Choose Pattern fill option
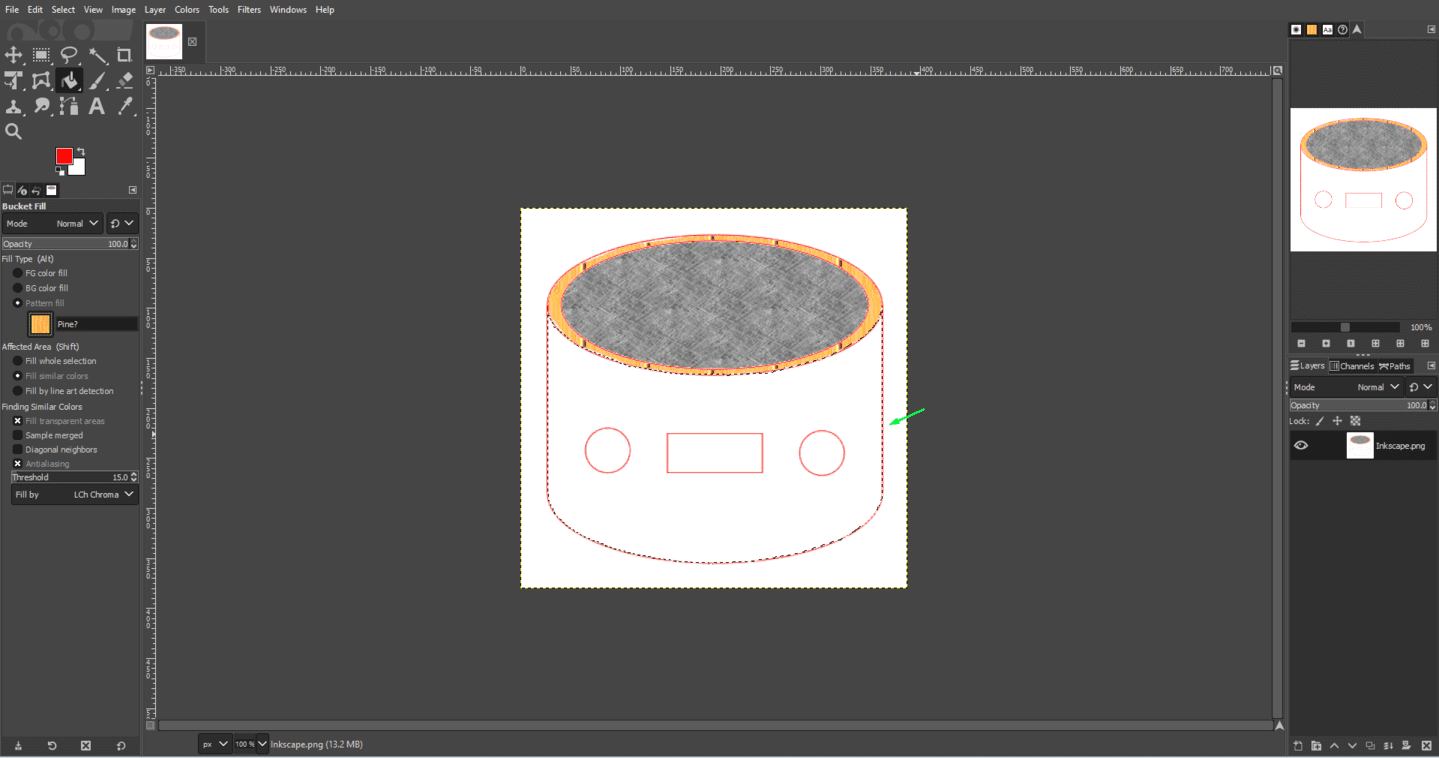 39,303
